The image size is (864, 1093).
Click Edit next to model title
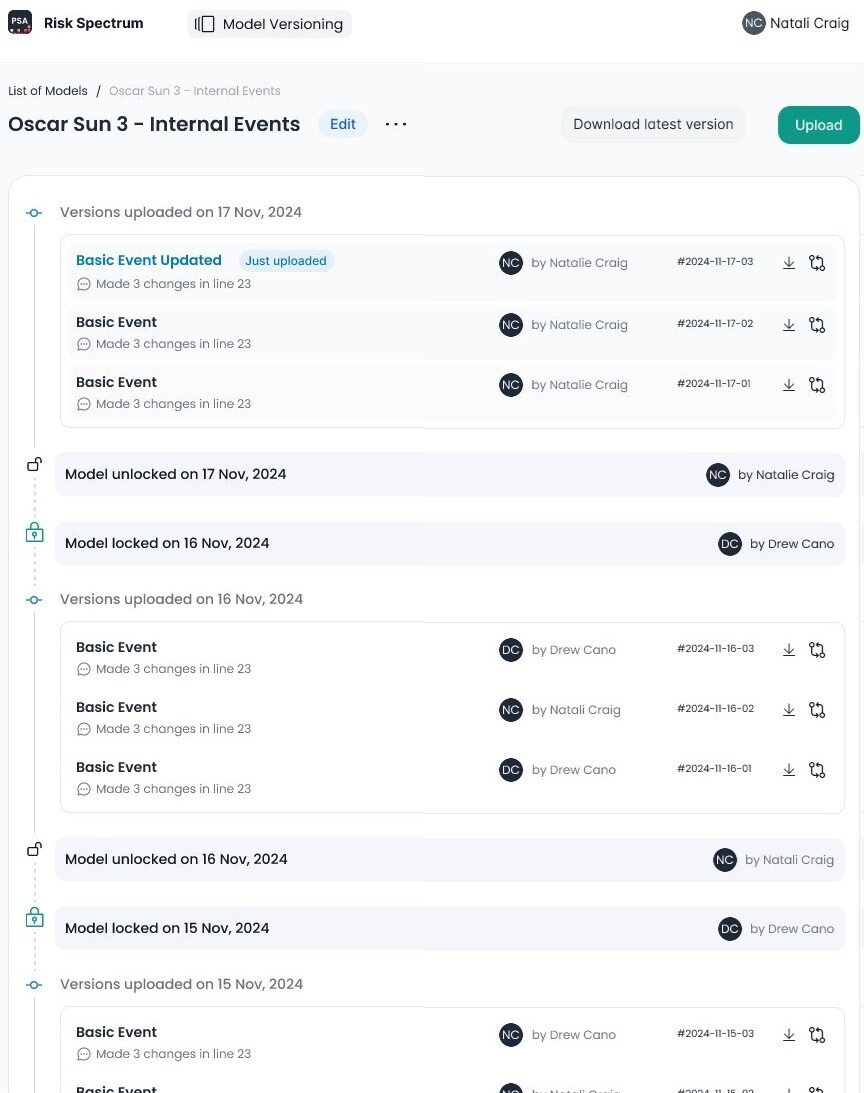[343, 124]
